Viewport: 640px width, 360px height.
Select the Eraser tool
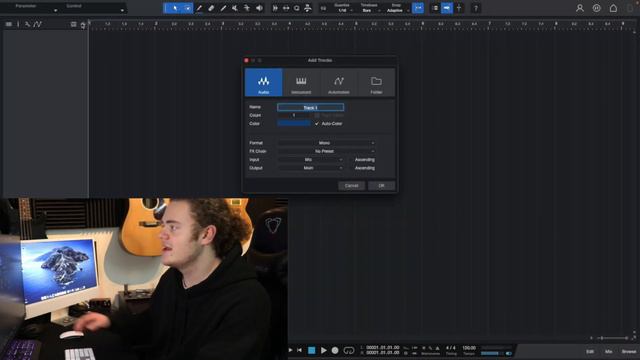[211, 8]
